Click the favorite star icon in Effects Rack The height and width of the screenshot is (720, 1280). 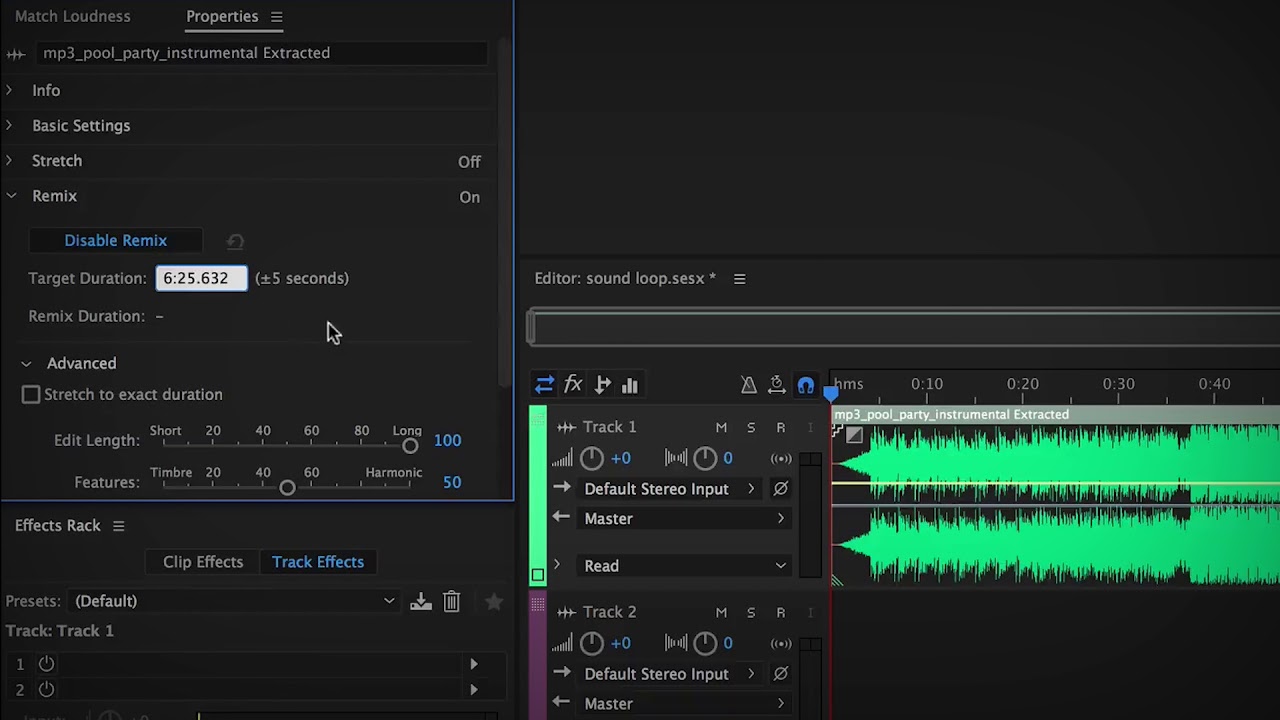(494, 601)
